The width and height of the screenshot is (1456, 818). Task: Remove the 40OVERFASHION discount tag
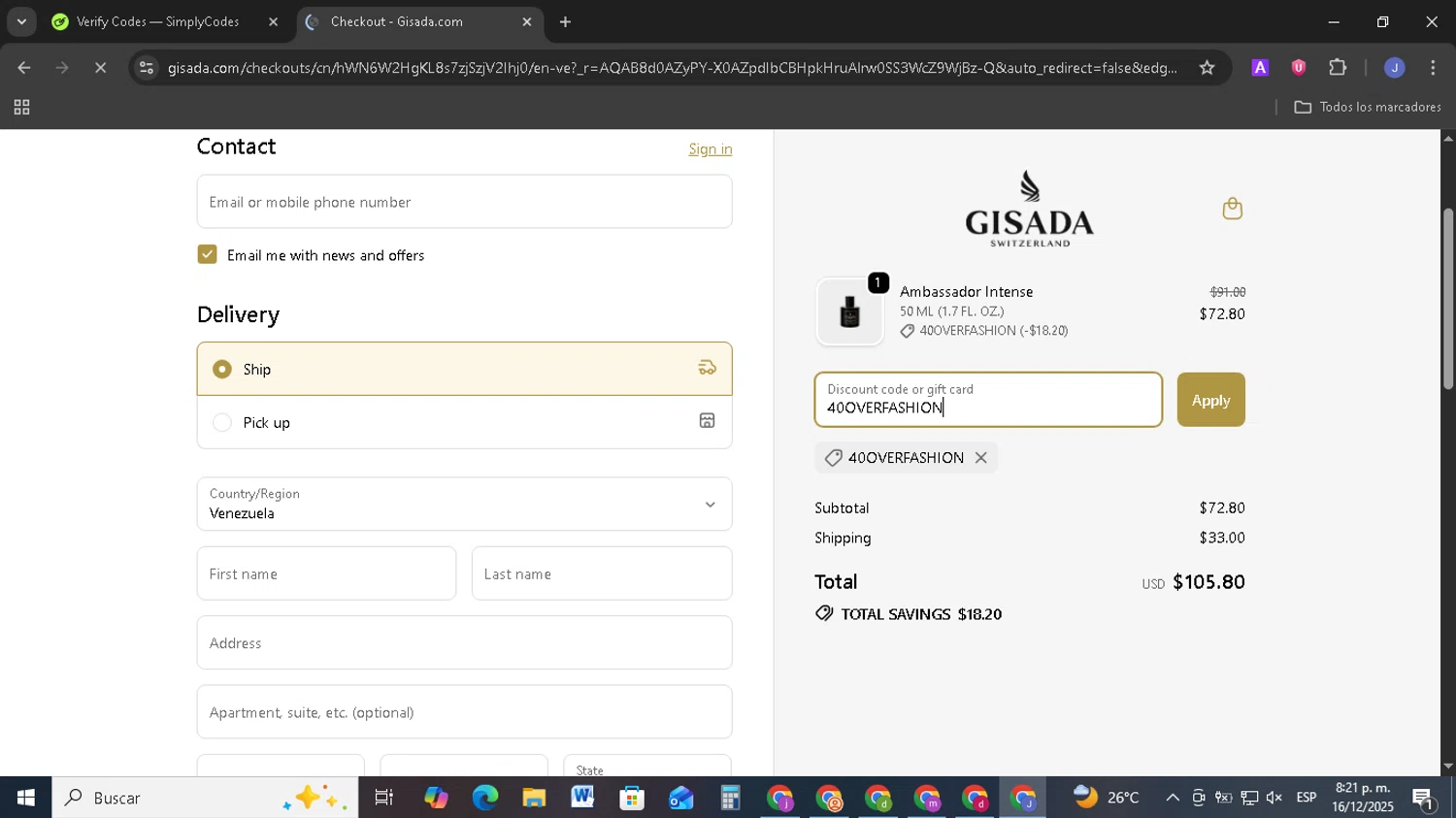[981, 458]
